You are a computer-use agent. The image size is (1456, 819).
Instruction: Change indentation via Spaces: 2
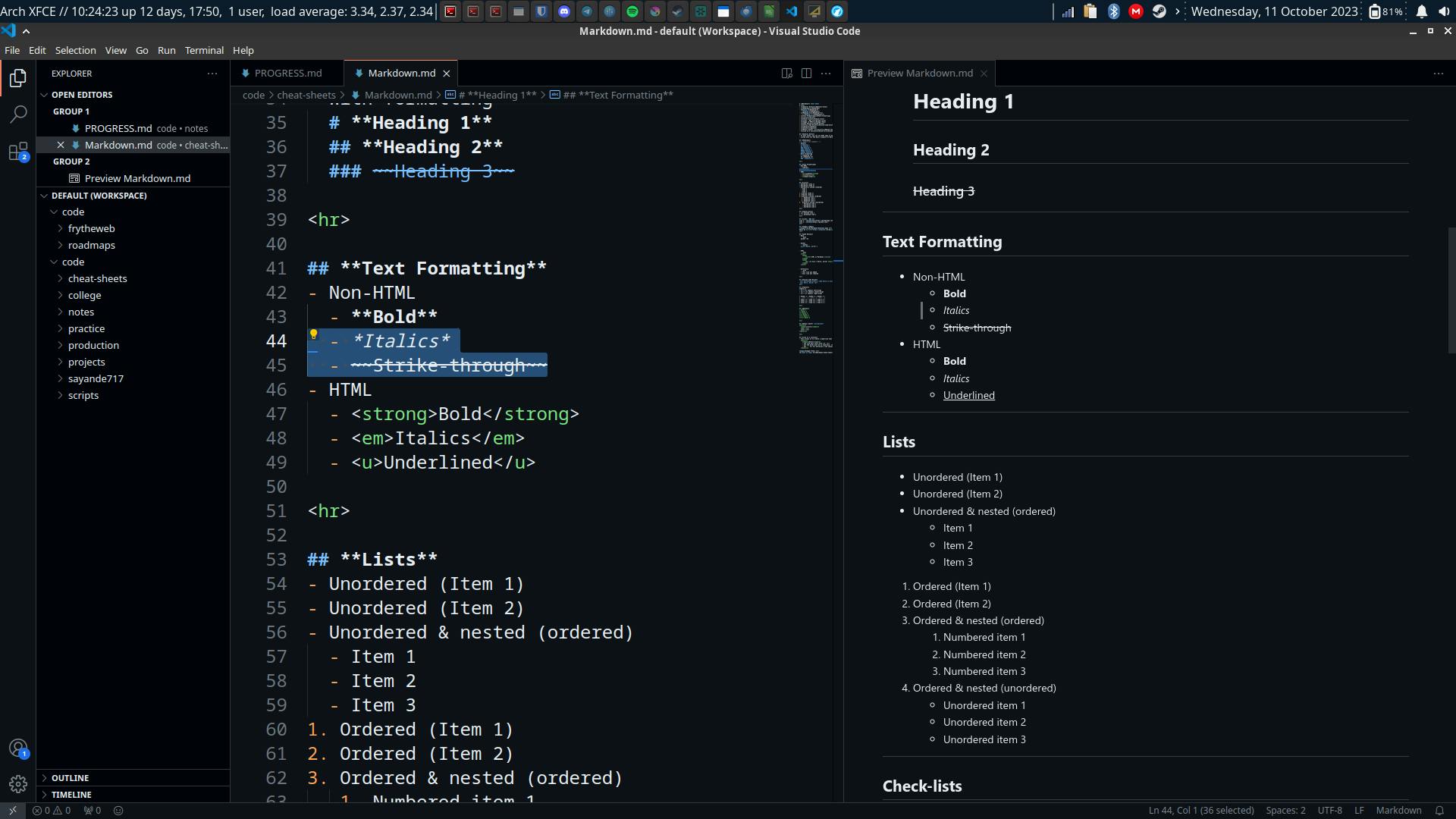(x=1285, y=811)
